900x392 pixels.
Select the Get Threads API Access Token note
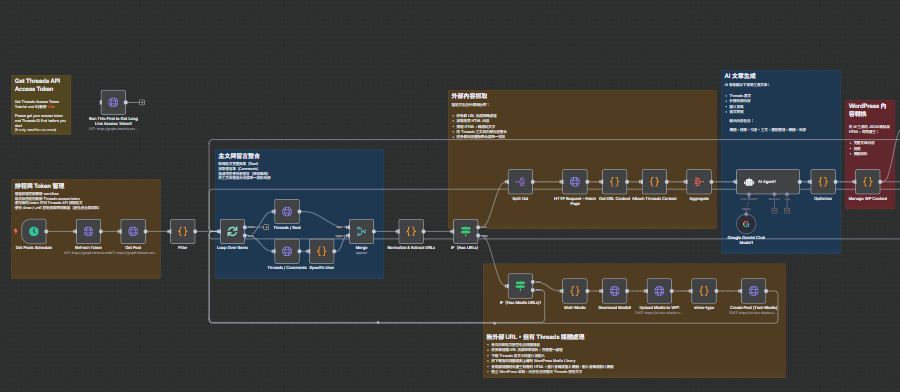click(x=41, y=105)
